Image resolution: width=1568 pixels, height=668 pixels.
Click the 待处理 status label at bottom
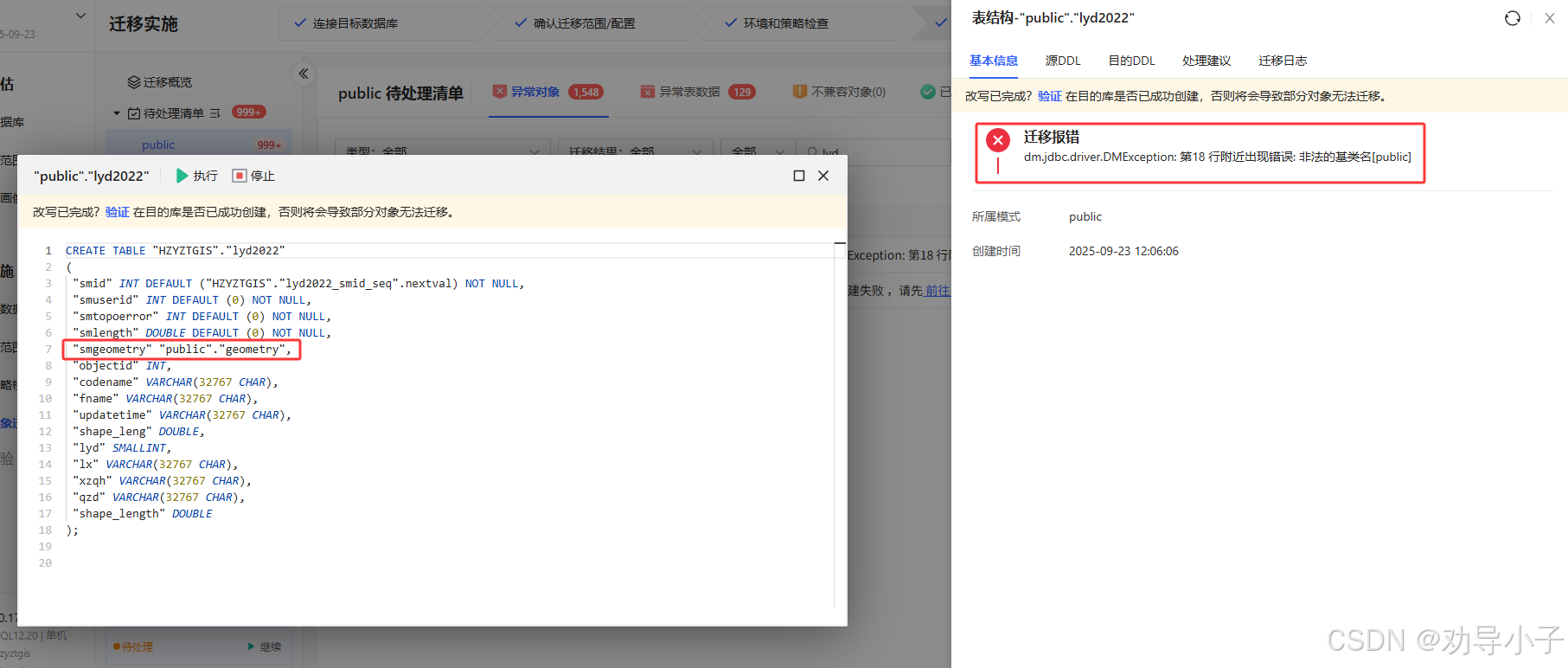click(133, 646)
